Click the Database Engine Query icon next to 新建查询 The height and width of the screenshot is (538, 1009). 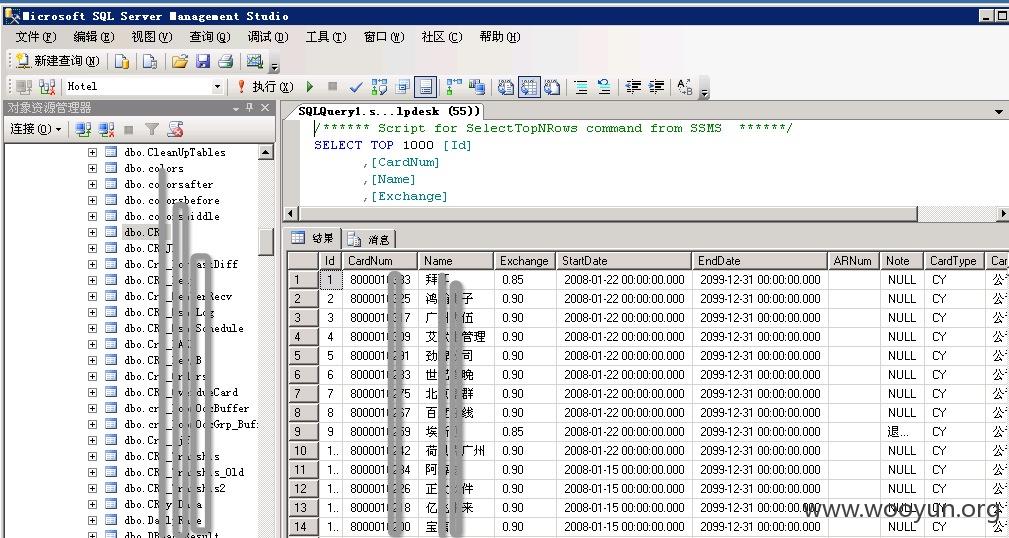coord(122,61)
